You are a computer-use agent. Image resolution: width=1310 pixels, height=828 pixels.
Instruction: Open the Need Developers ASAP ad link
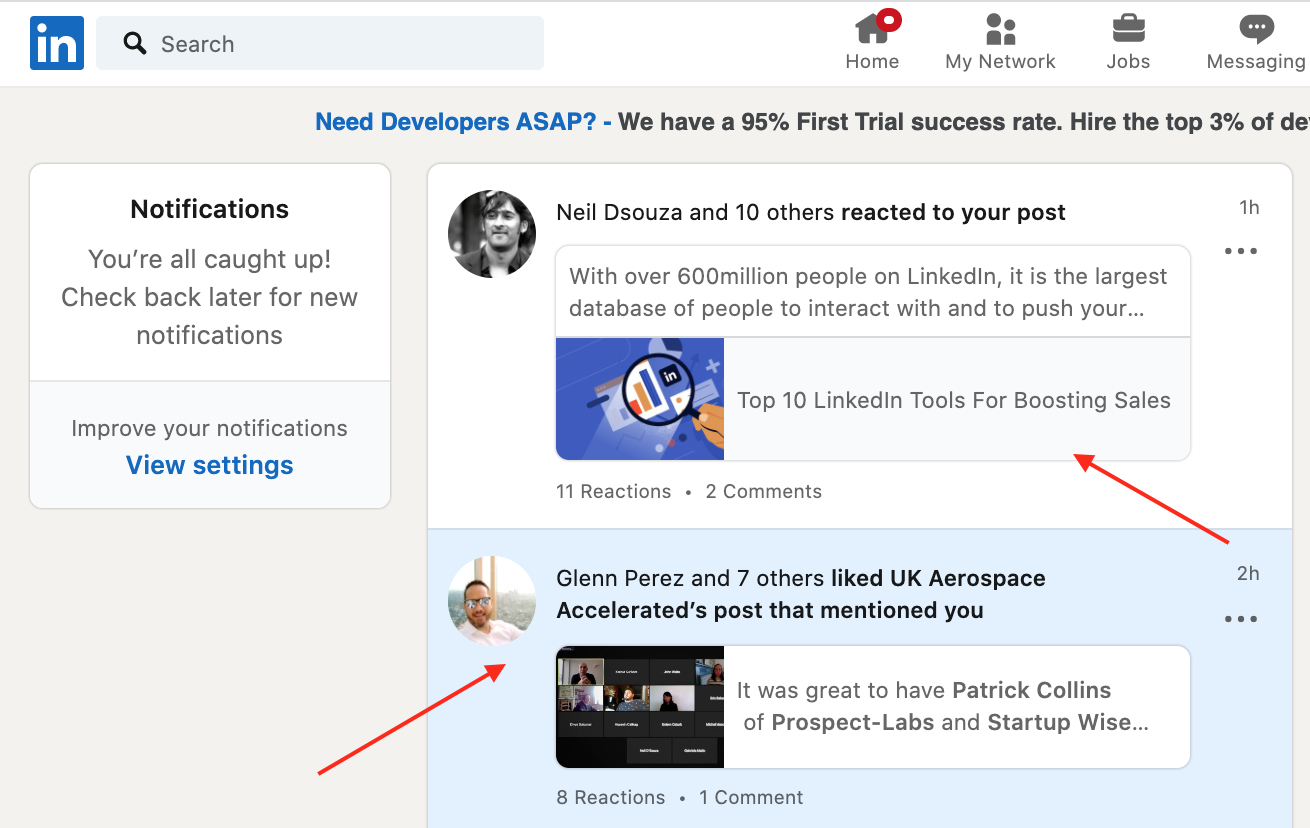point(463,122)
